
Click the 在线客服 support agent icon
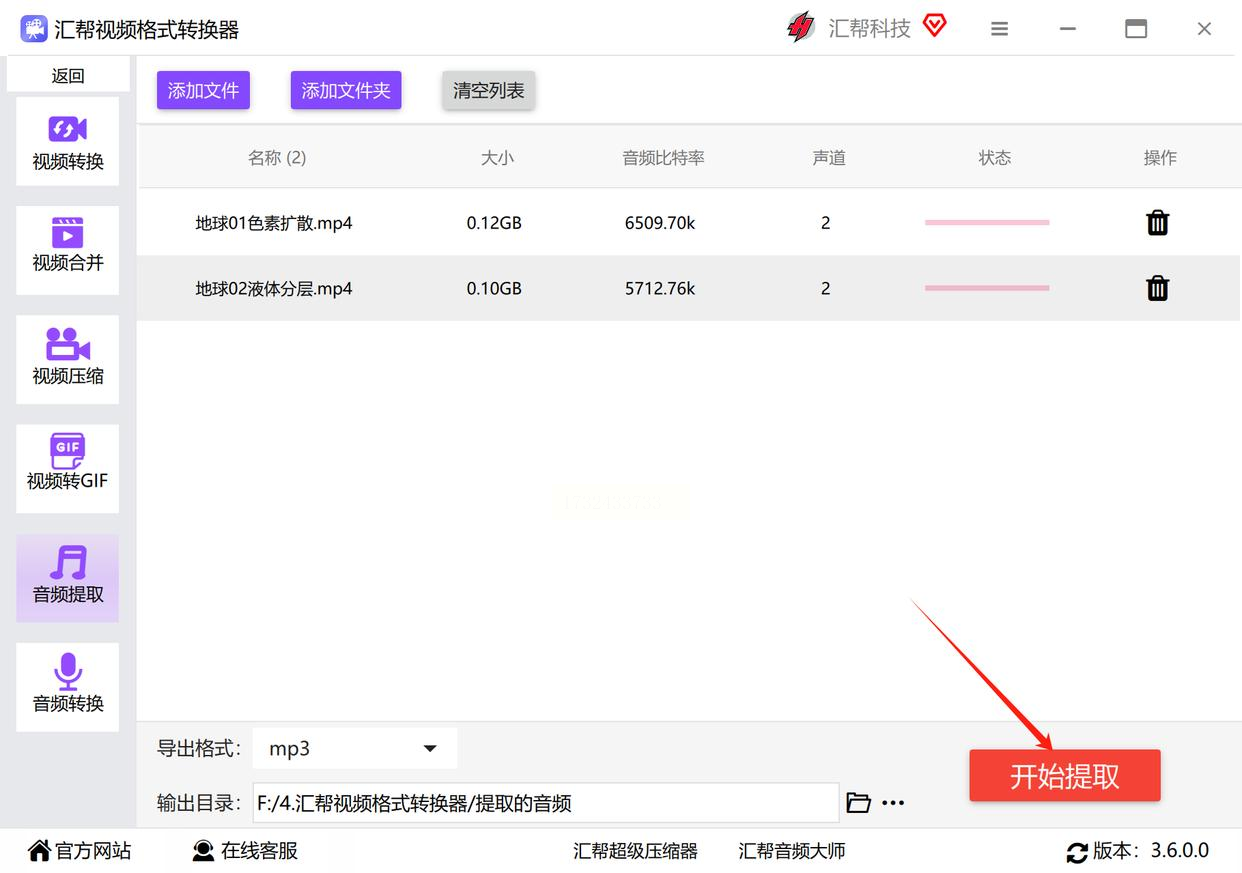(x=203, y=851)
